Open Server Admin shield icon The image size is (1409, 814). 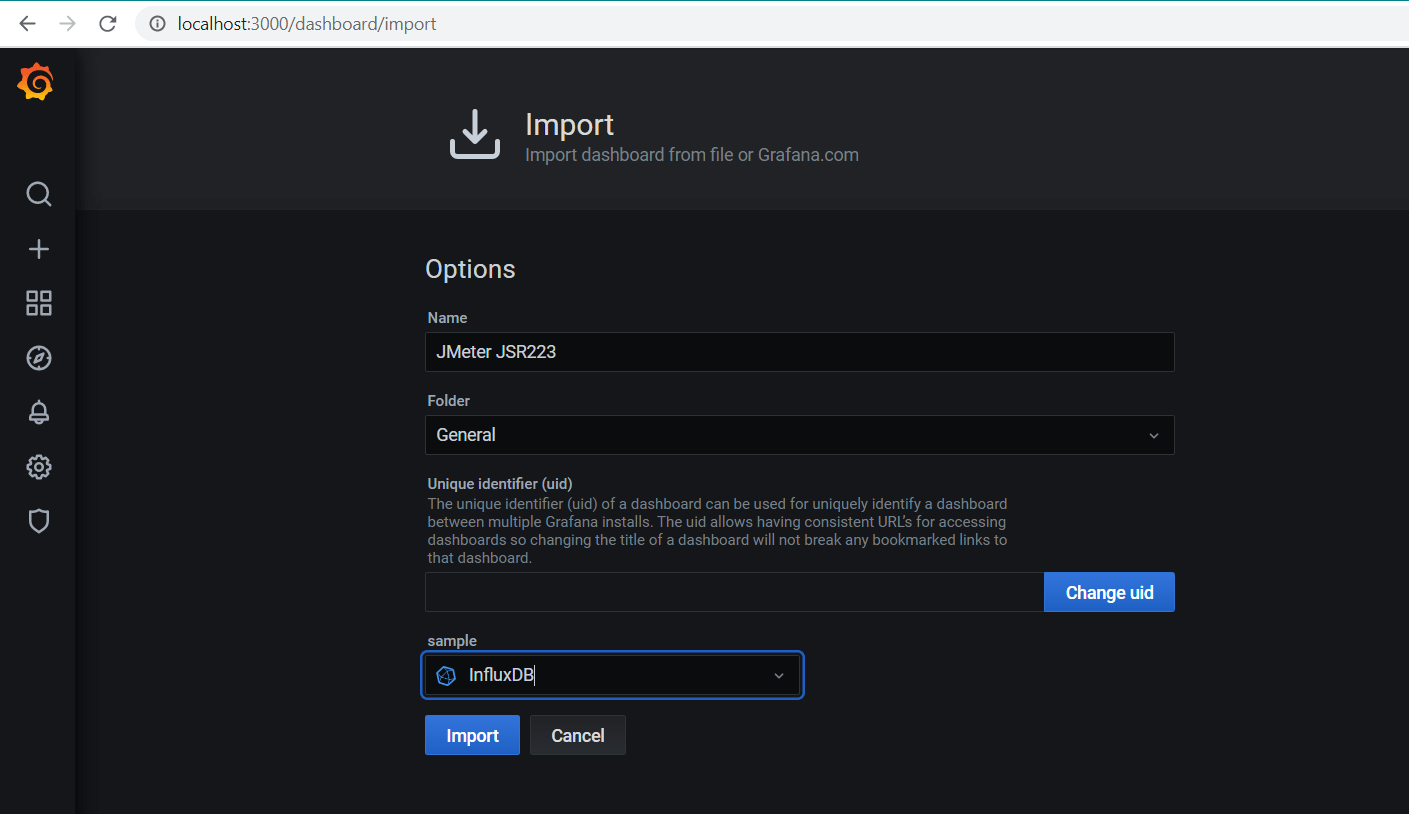(38, 520)
